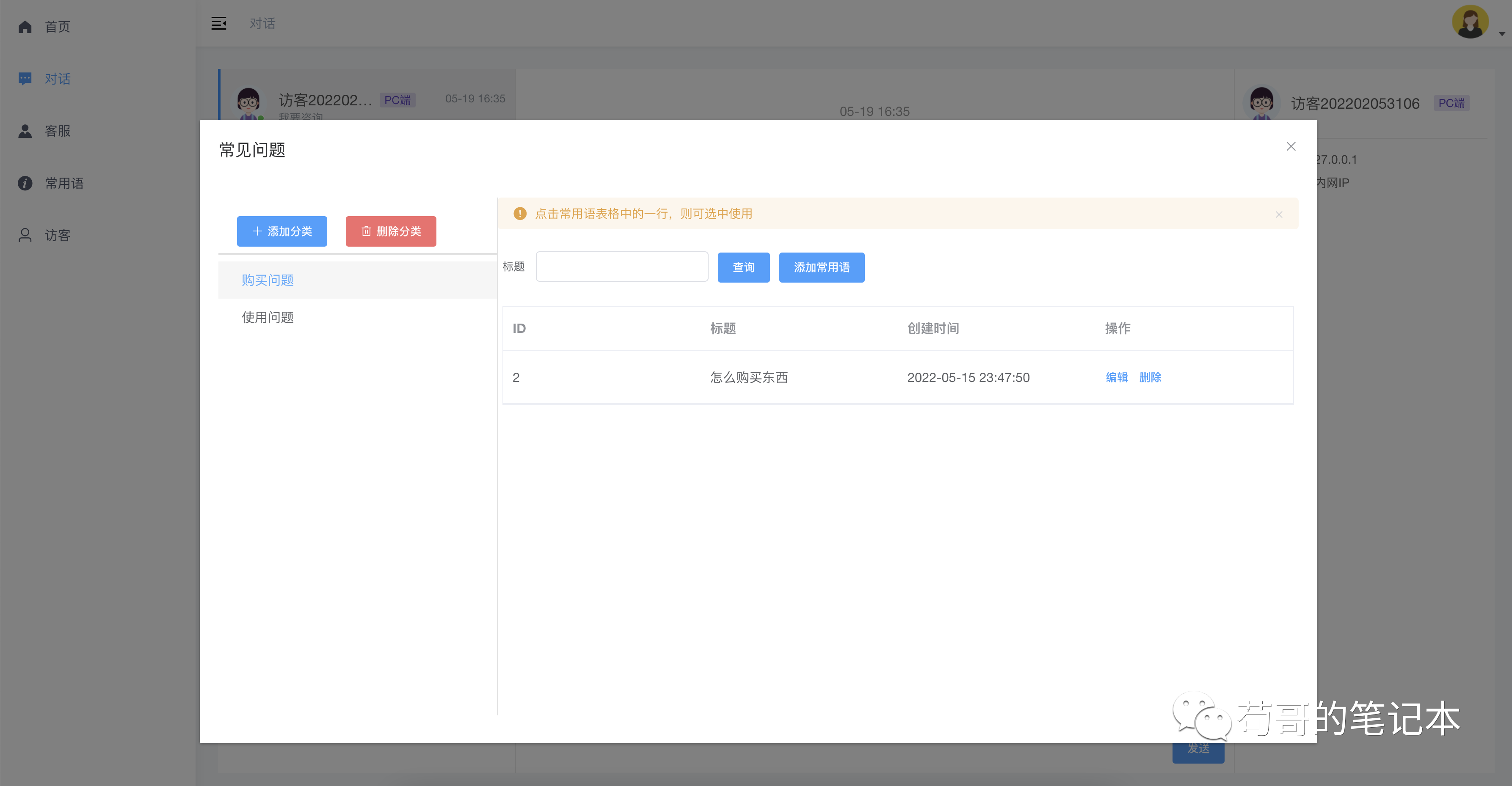This screenshot has height=786, width=1512.
Task: Click the 操作 column header
Action: coord(1117,328)
